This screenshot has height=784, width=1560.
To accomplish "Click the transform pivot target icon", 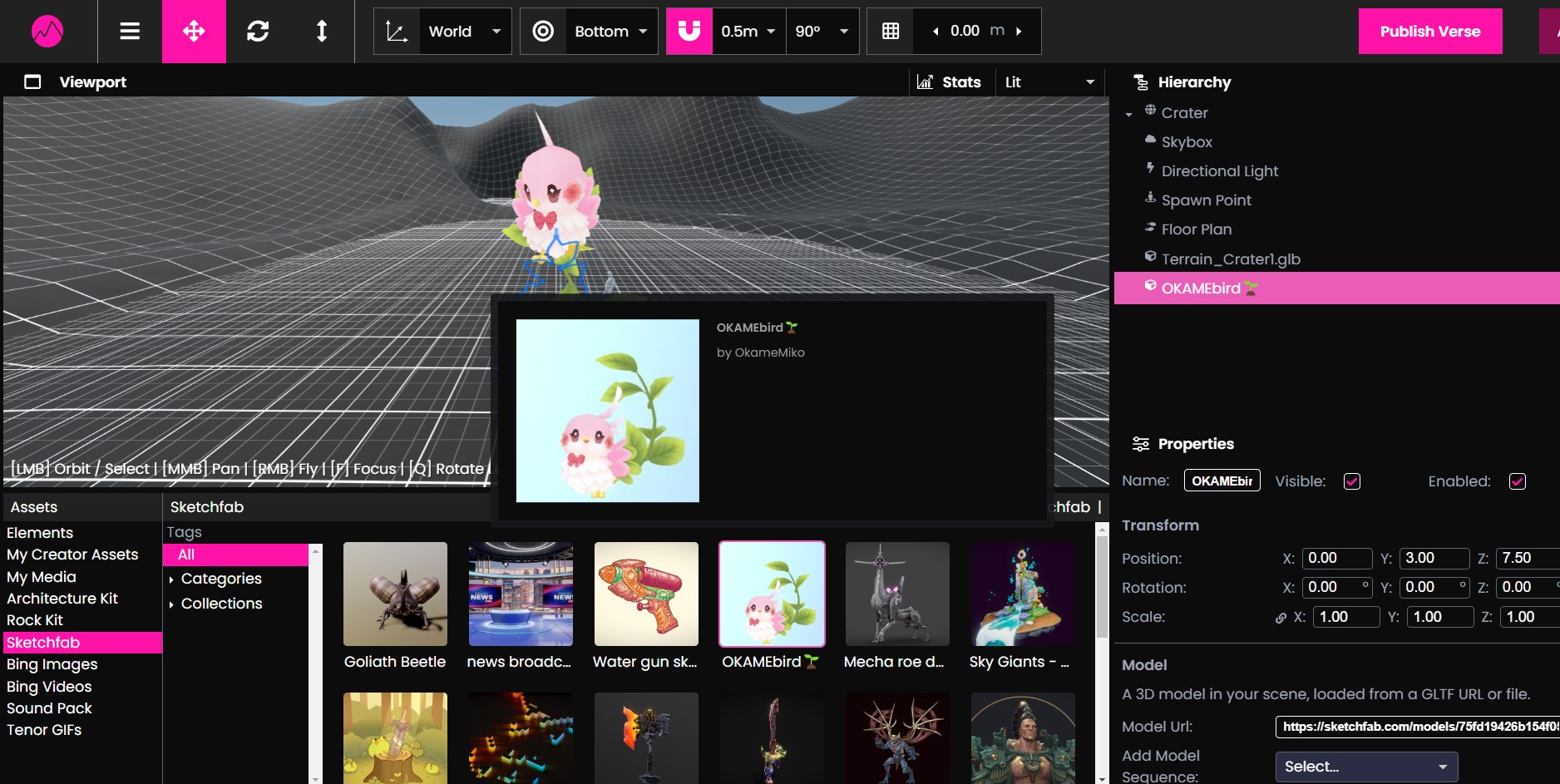I will click(x=543, y=32).
